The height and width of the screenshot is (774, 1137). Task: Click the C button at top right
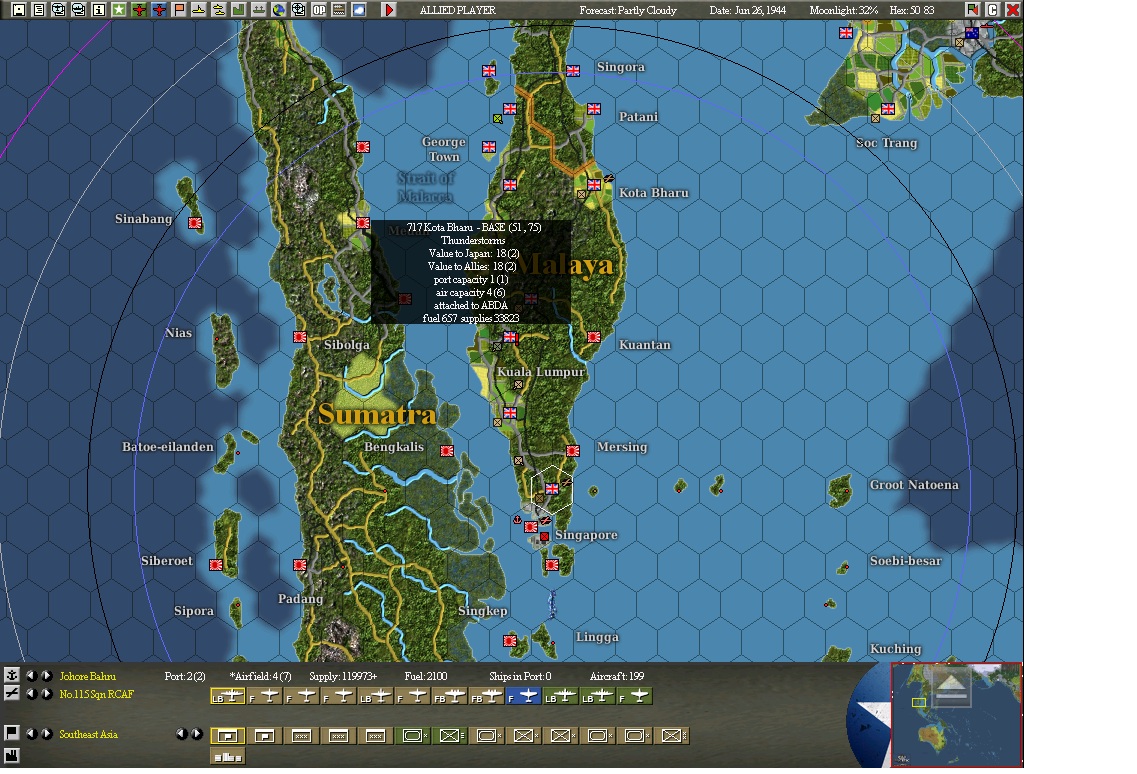pos(993,9)
